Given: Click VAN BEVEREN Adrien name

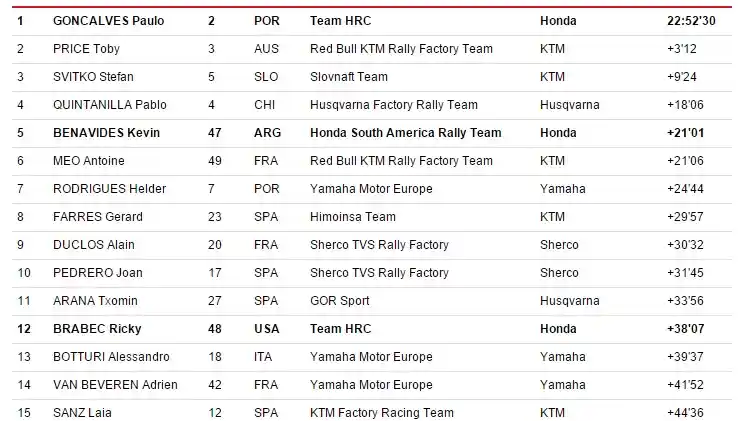Looking at the screenshot, I should click(114, 384).
